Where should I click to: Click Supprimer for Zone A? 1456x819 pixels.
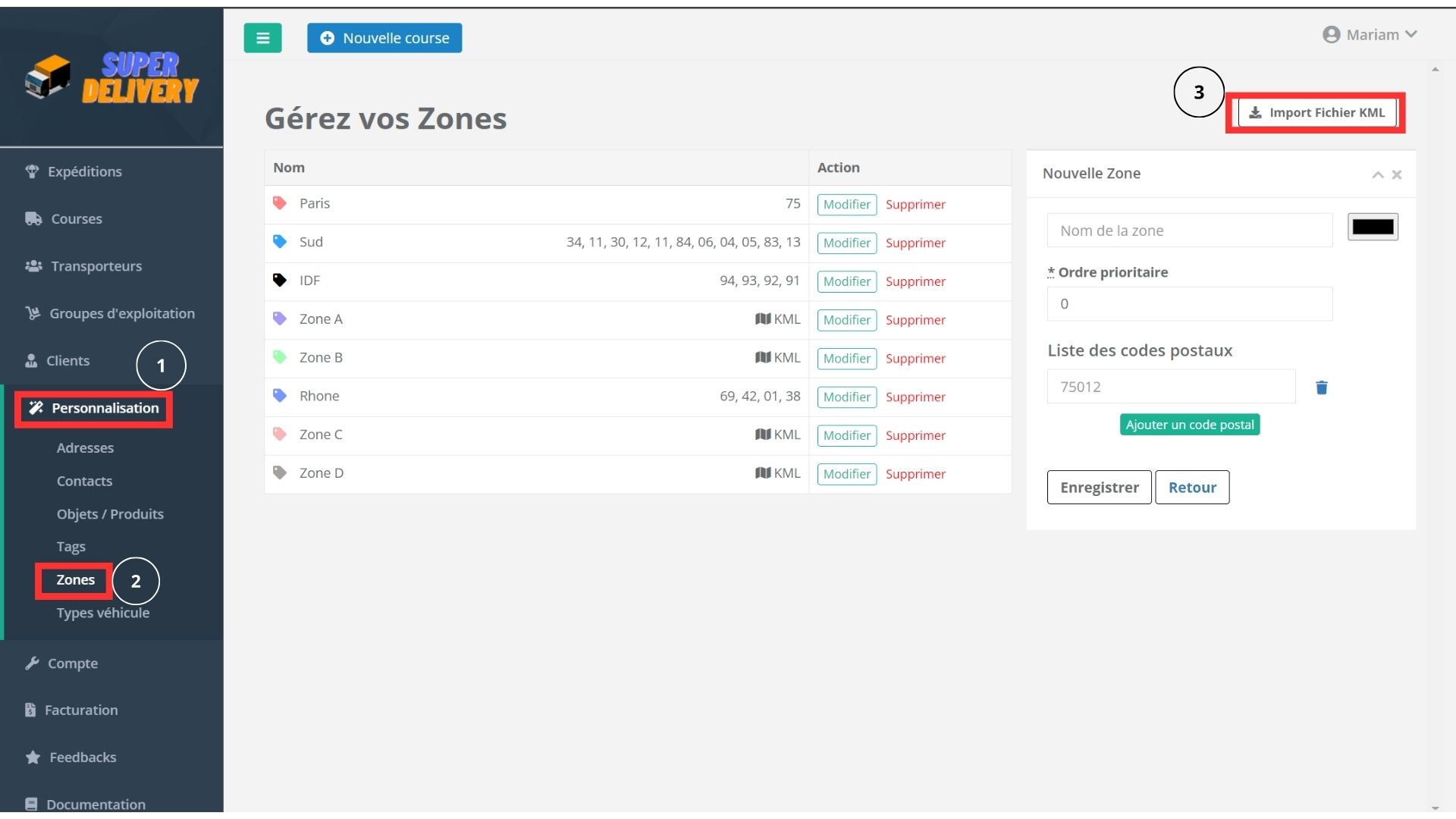(x=915, y=320)
